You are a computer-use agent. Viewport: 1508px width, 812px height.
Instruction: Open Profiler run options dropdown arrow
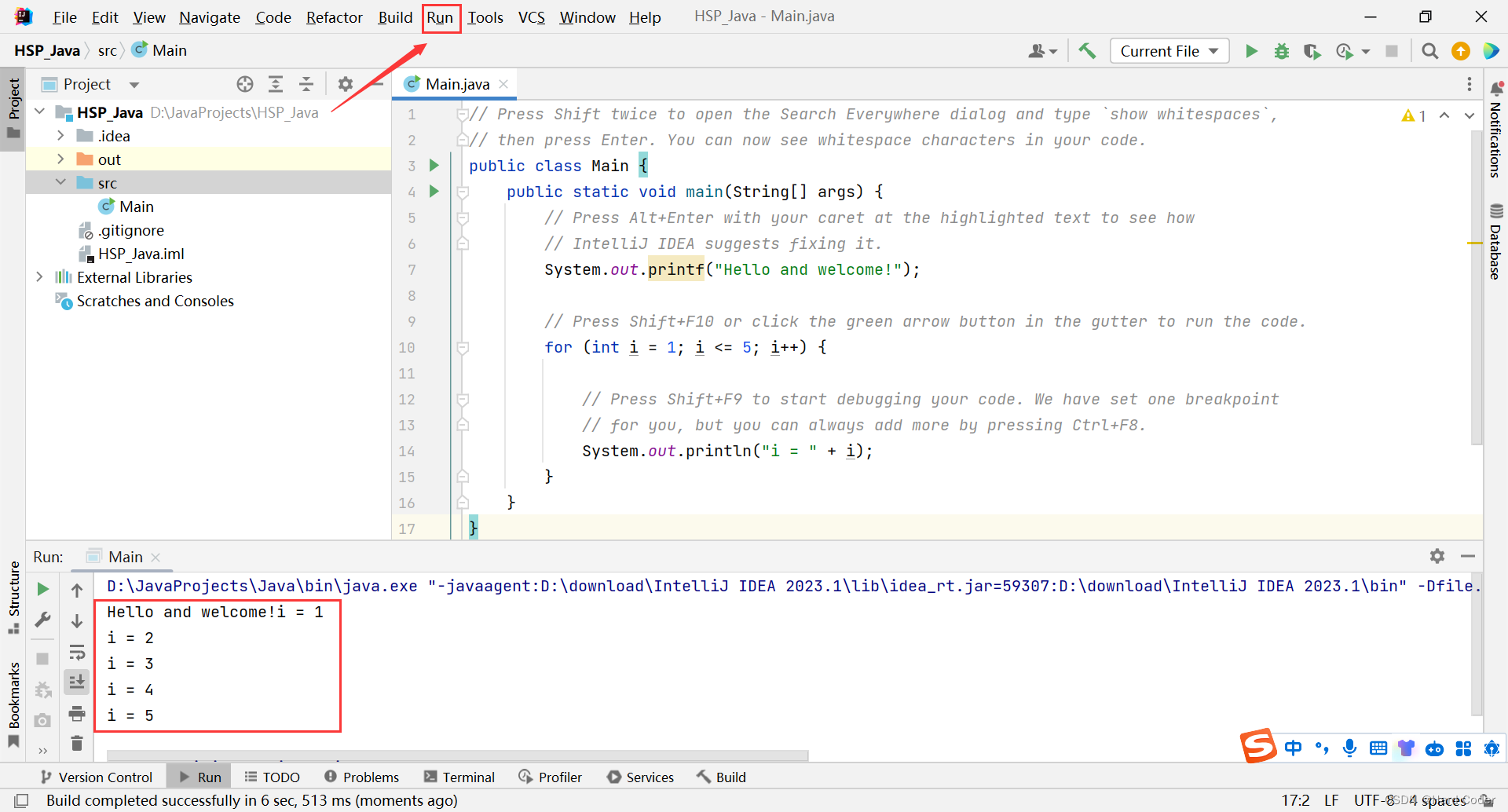tap(1366, 51)
